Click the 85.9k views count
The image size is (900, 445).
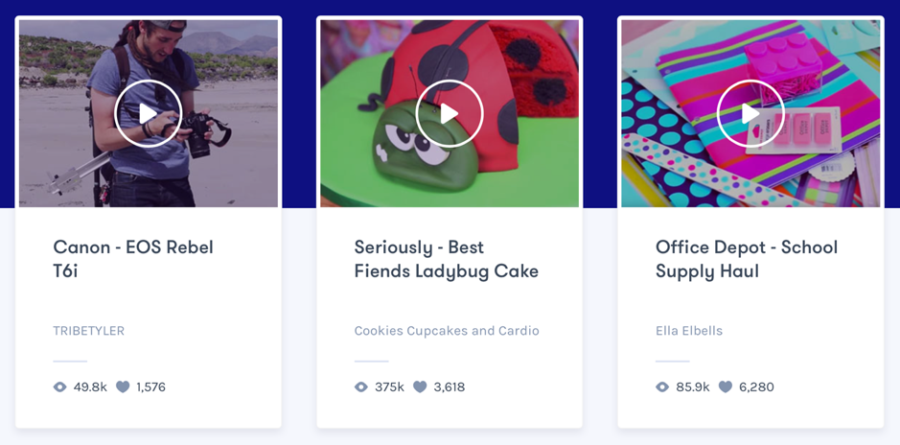pos(693,387)
